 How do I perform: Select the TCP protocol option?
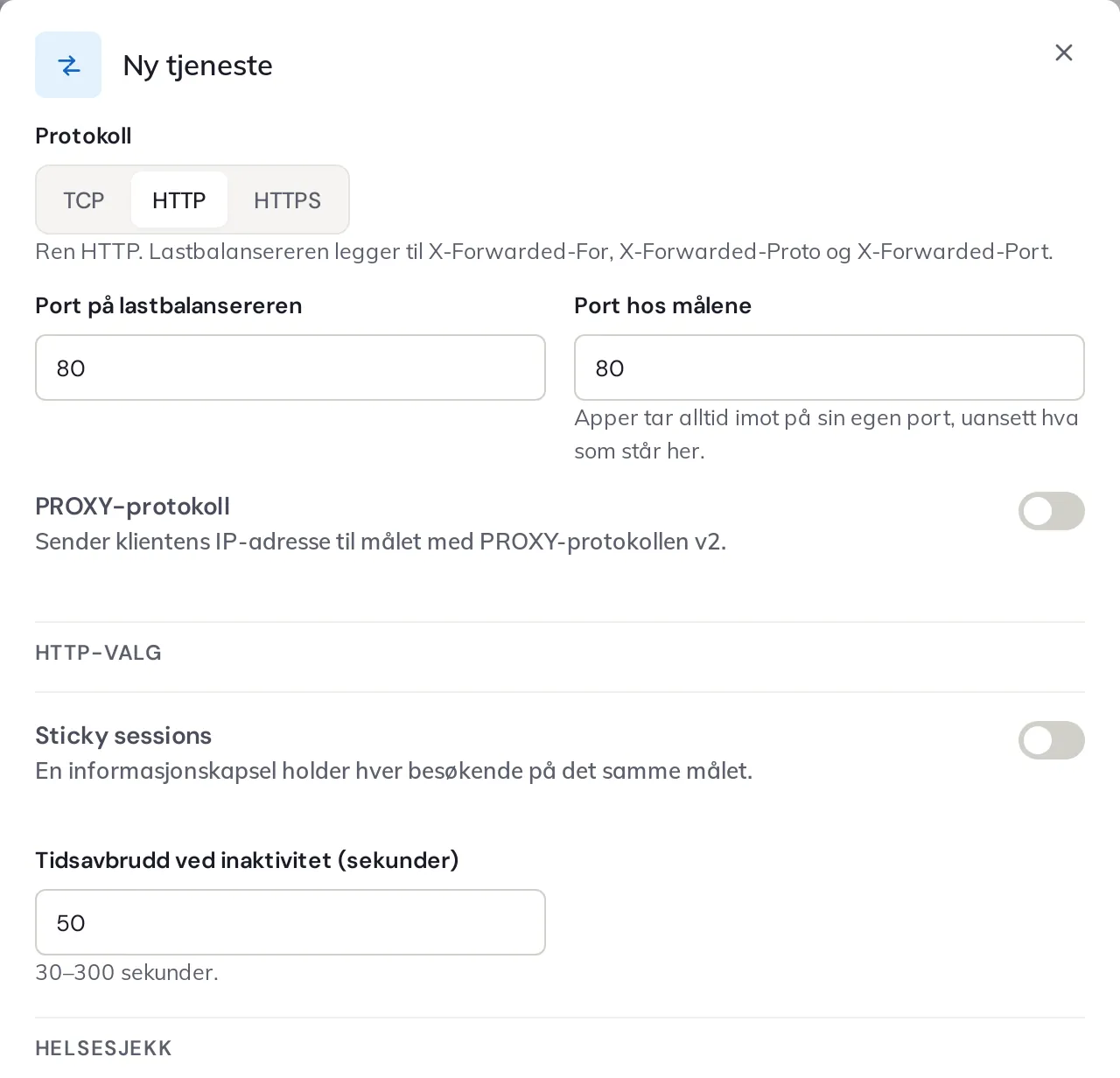coord(84,200)
